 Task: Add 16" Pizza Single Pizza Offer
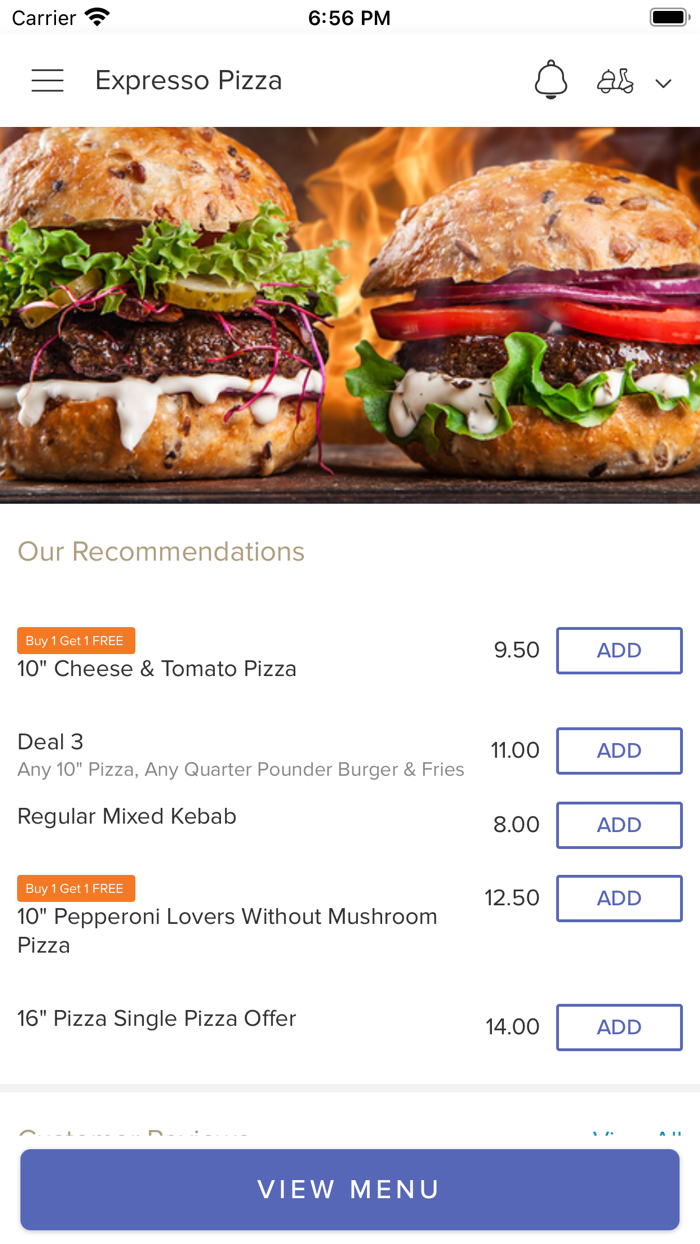point(619,1027)
